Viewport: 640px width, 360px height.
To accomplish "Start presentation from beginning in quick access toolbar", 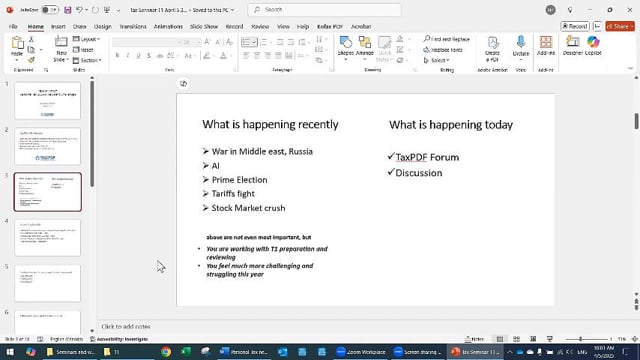I will pos(107,10).
